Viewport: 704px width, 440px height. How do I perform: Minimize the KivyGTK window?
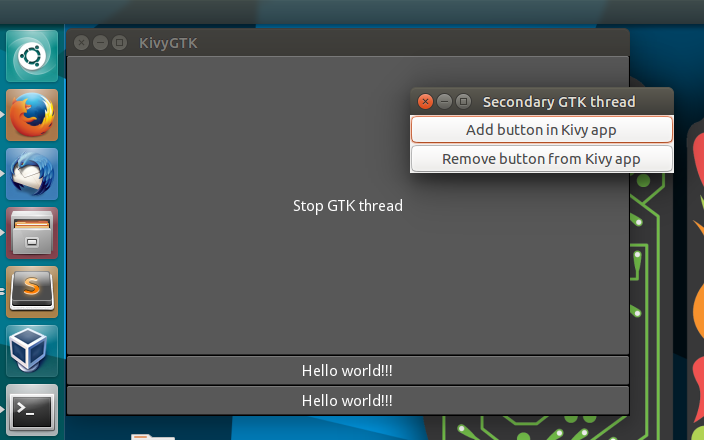coord(101,43)
